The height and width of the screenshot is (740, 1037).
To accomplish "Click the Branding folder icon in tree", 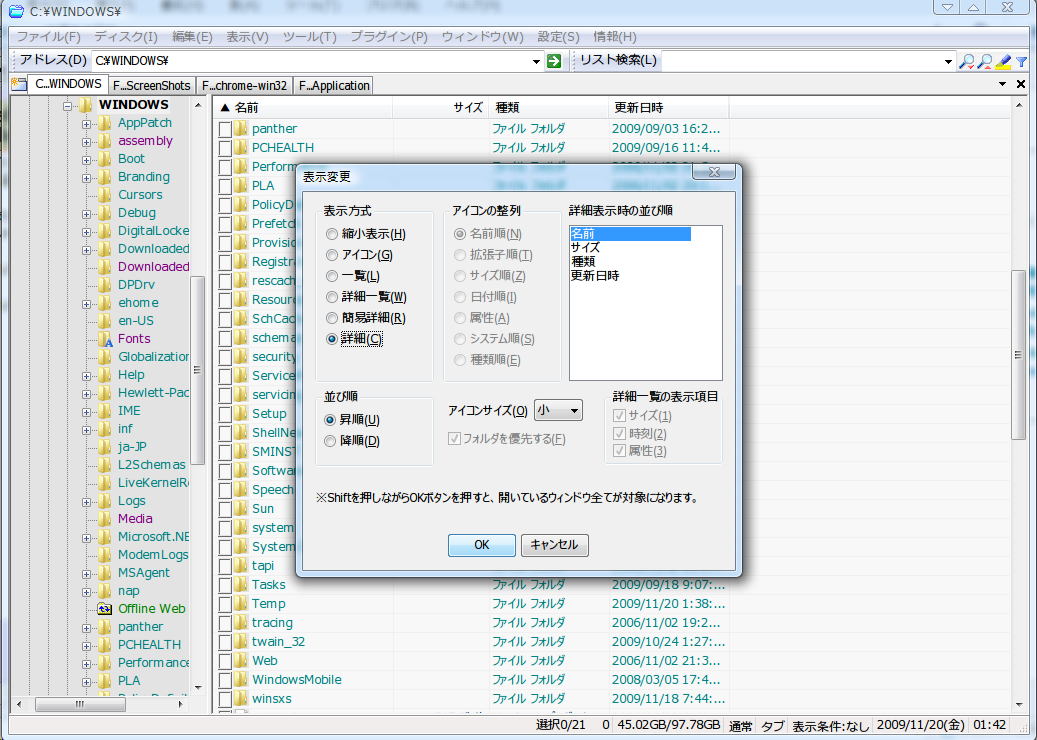I will [x=105, y=177].
